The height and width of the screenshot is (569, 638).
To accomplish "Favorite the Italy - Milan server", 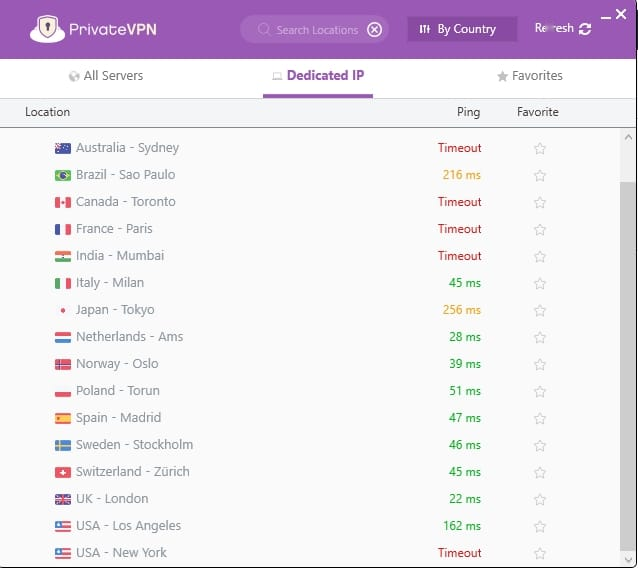I will pyautogui.click(x=540, y=283).
